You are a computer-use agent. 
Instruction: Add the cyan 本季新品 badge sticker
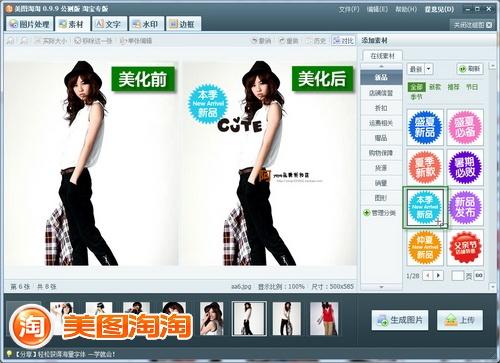tap(425, 207)
